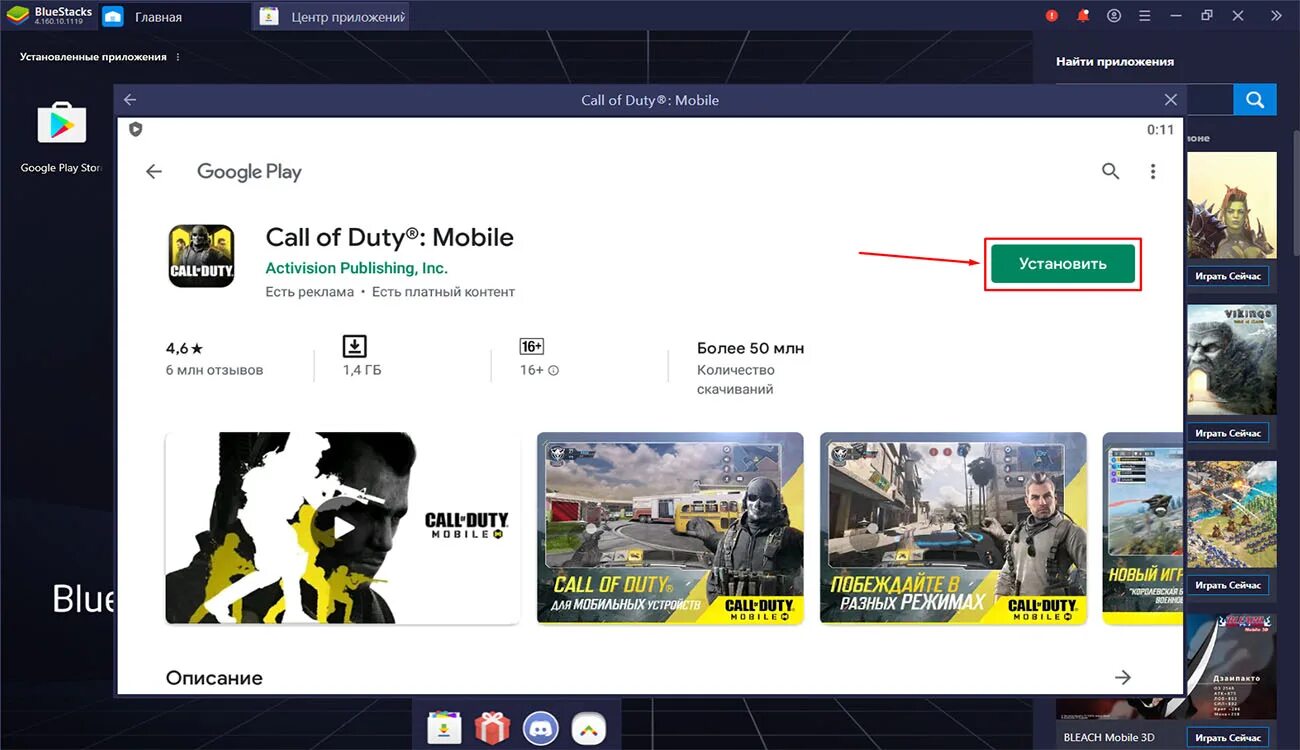Viewport: 1300px width, 750px height.
Task: Go back with the popup title bar arrow
Action: [130, 100]
